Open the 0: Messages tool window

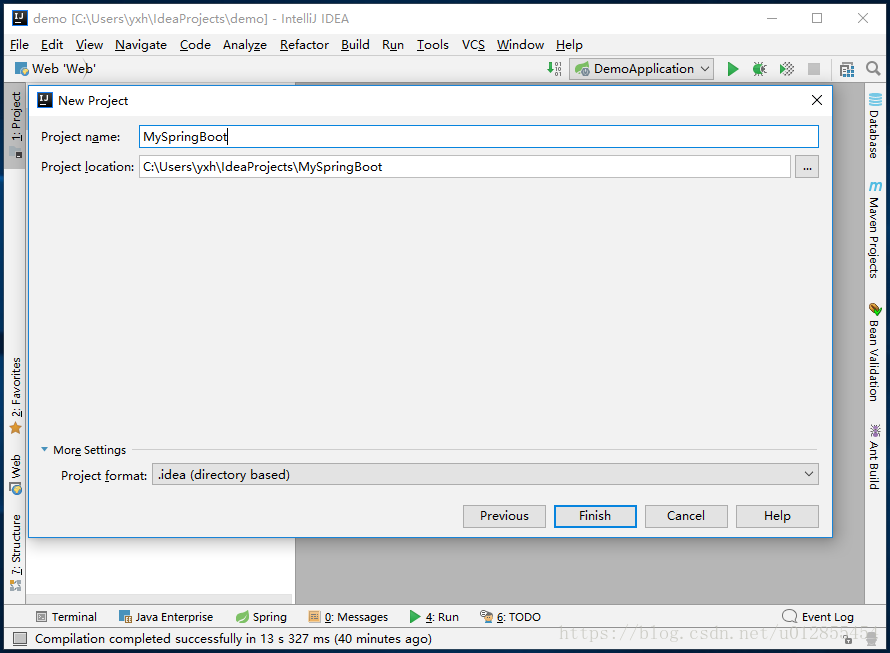coord(349,617)
